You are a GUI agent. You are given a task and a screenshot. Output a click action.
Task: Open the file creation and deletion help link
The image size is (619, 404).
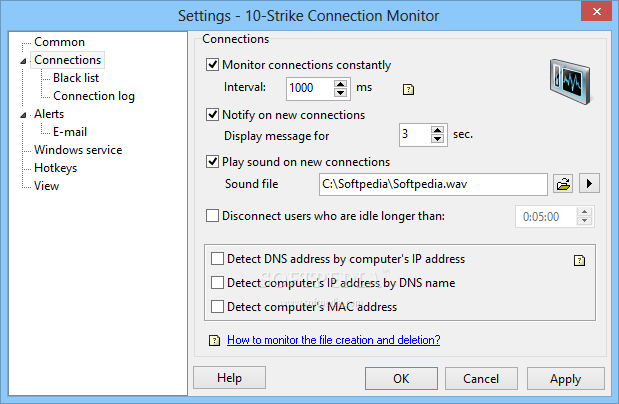click(x=334, y=340)
